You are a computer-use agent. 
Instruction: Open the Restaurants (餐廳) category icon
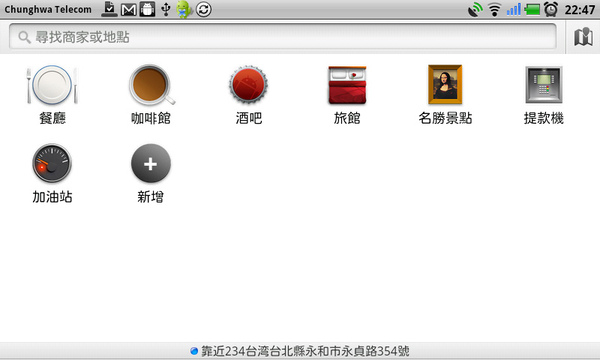point(52,85)
